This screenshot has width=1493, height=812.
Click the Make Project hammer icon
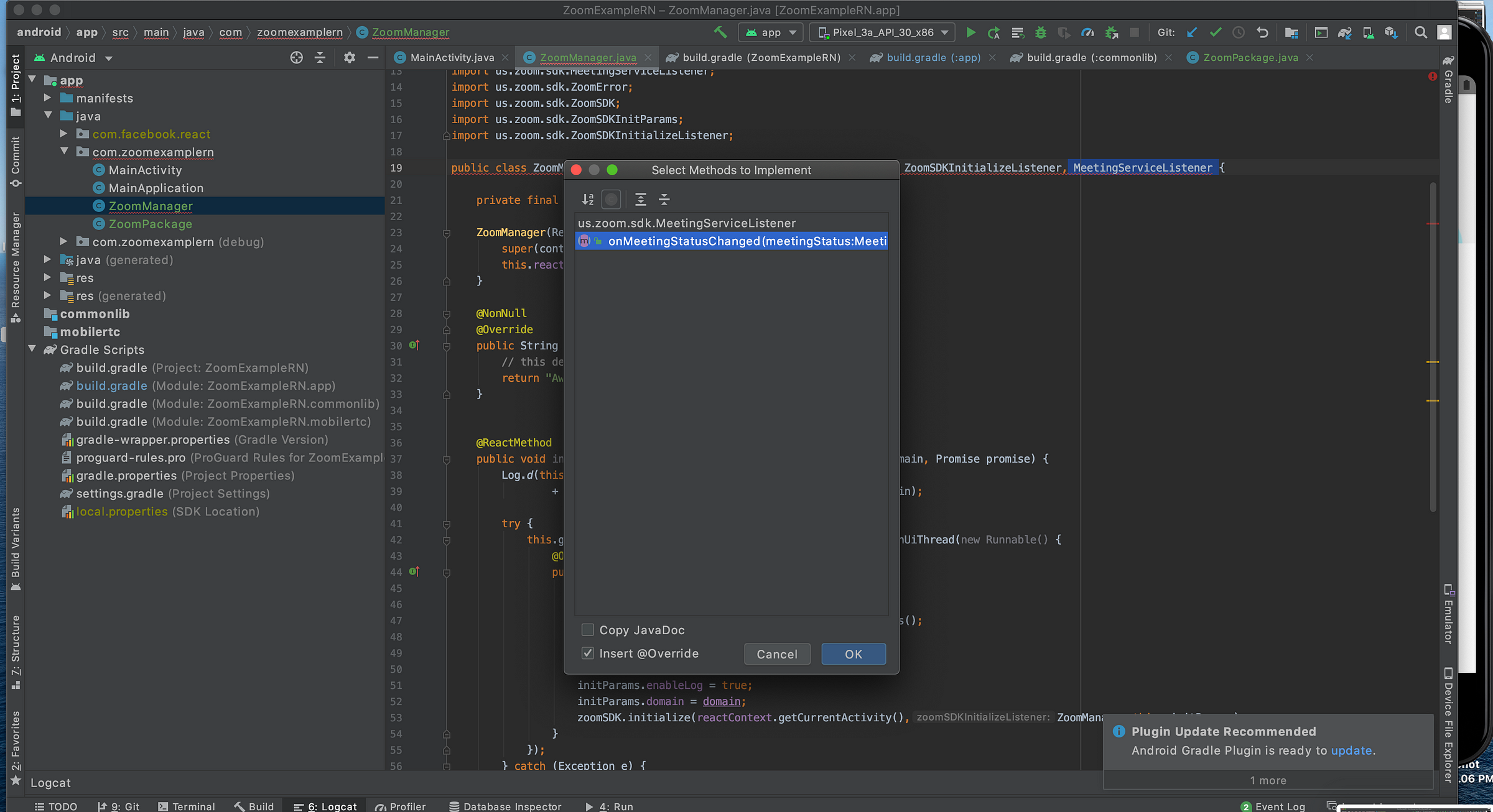720,32
